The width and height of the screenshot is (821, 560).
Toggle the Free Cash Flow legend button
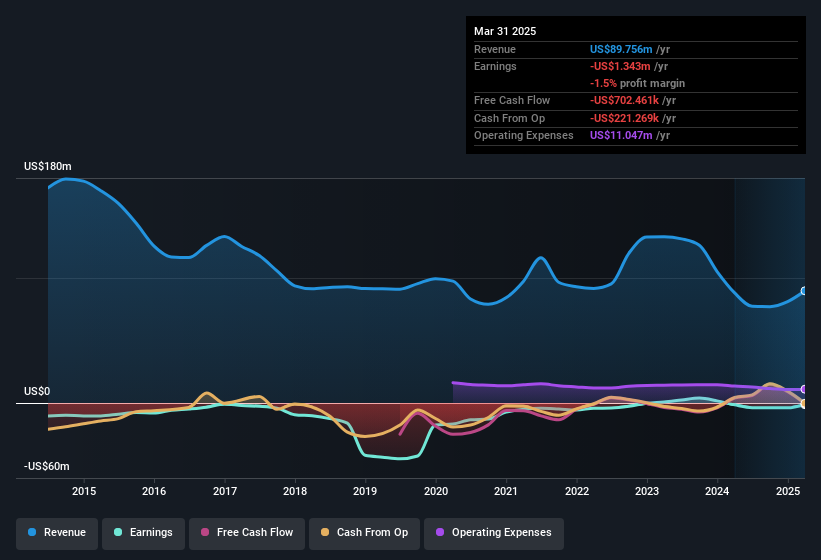click(247, 533)
